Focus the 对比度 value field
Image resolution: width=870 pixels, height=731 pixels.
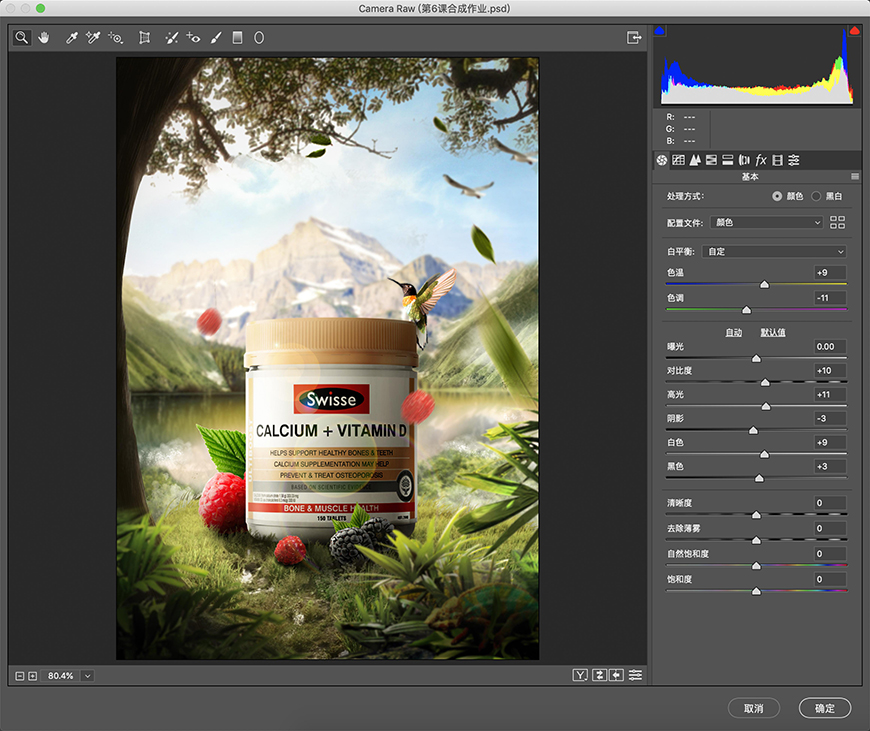pos(830,371)
